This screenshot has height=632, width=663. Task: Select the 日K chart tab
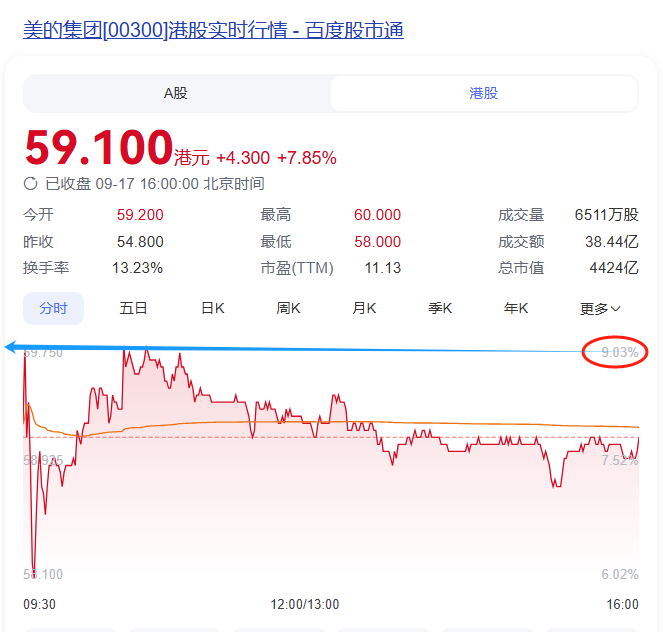coord(213,308)
